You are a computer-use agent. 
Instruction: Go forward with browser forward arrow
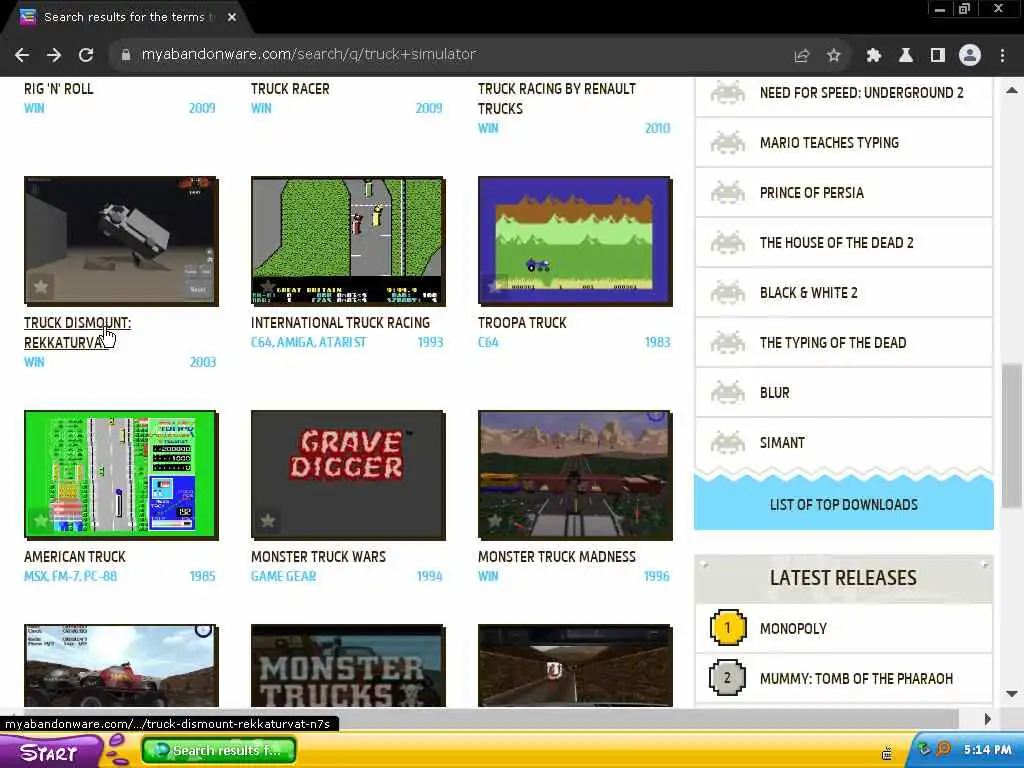[54, 55]
